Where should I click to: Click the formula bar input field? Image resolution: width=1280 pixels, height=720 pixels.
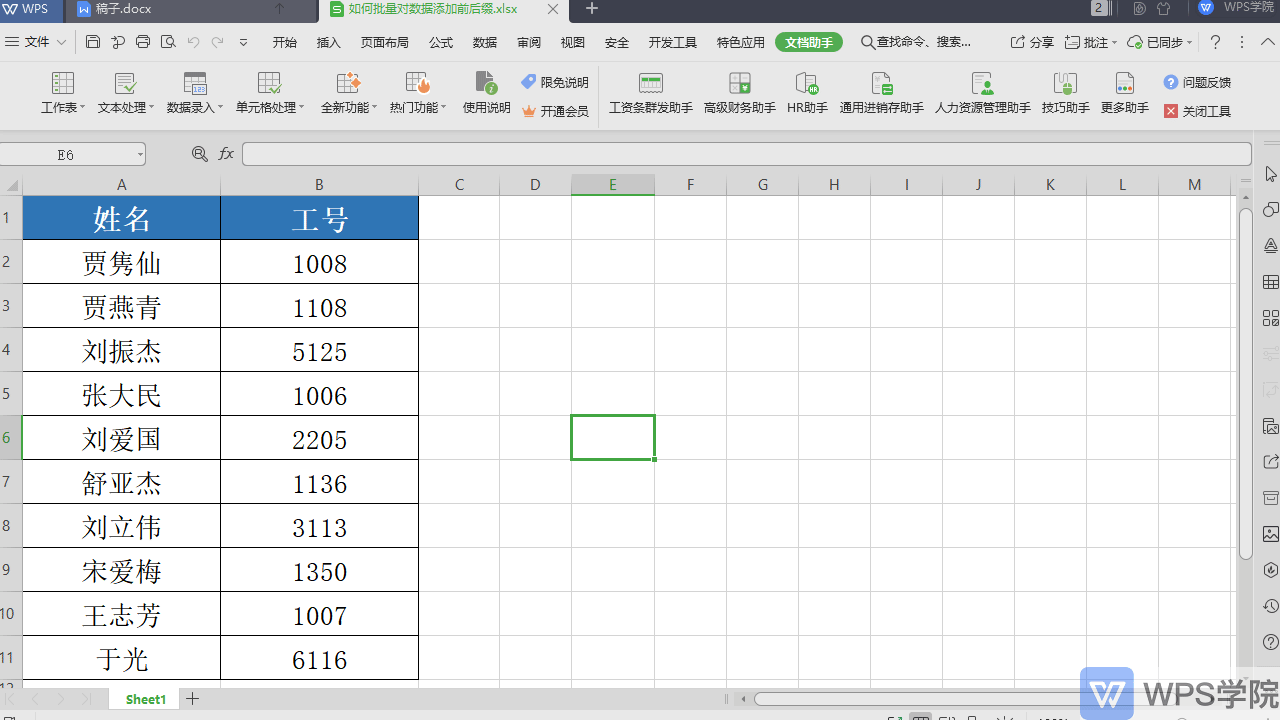click(x=746, y=154)
